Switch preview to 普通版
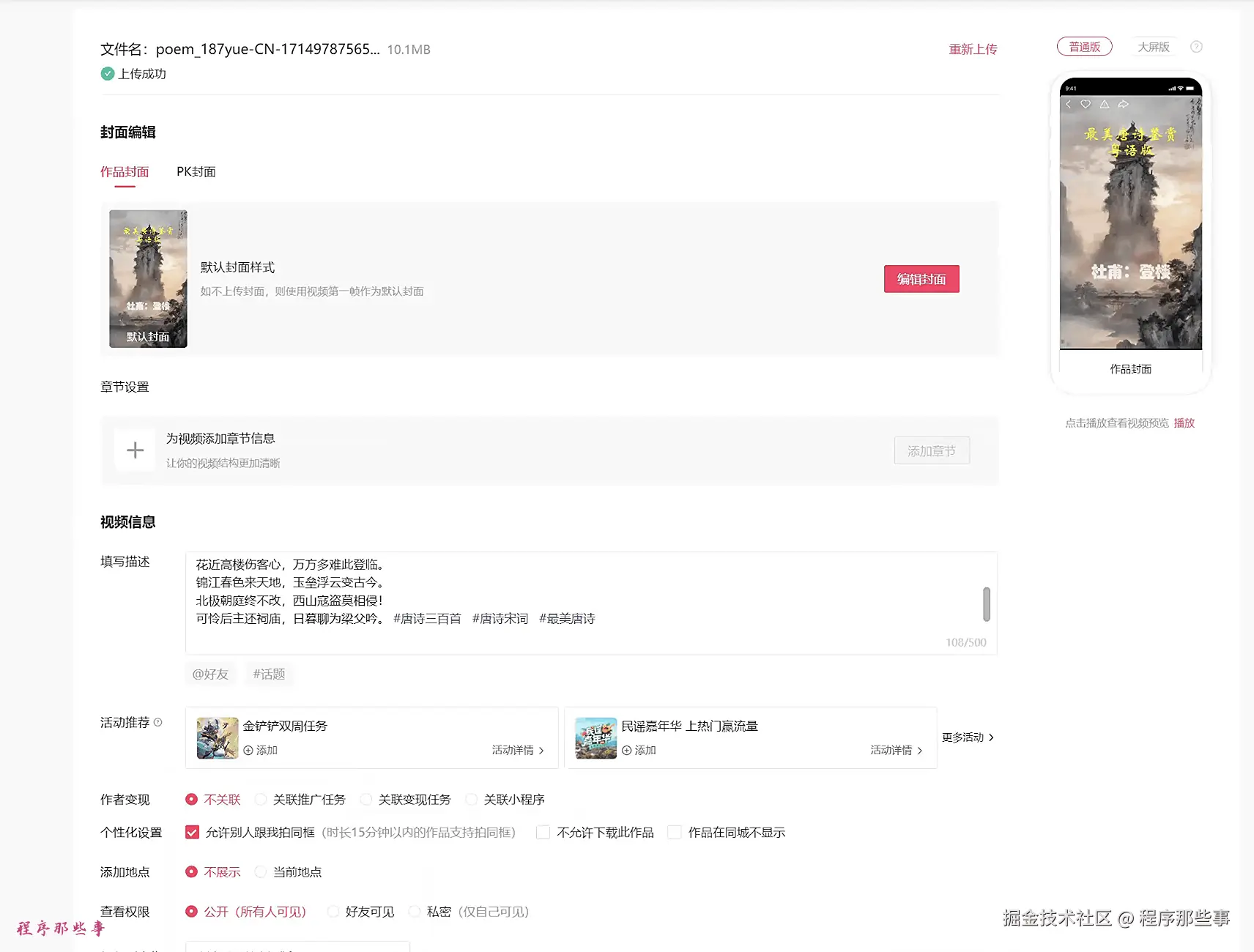 coord(1085,47)
